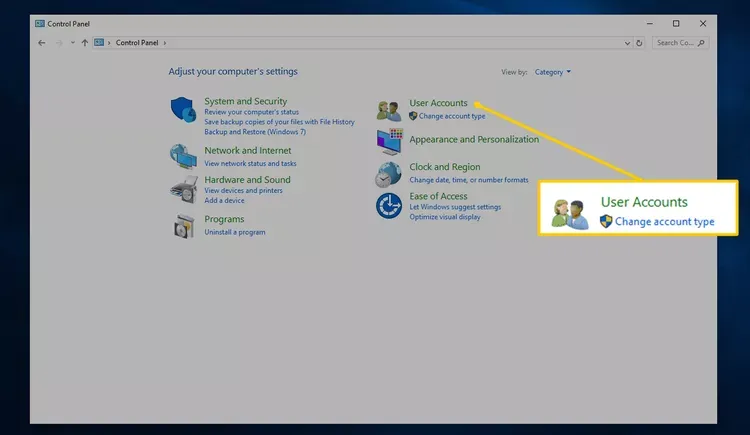The width and height of the screenshot is (750, 435).
Task: Open the User Accounts heading link
Action: point(438,103)
